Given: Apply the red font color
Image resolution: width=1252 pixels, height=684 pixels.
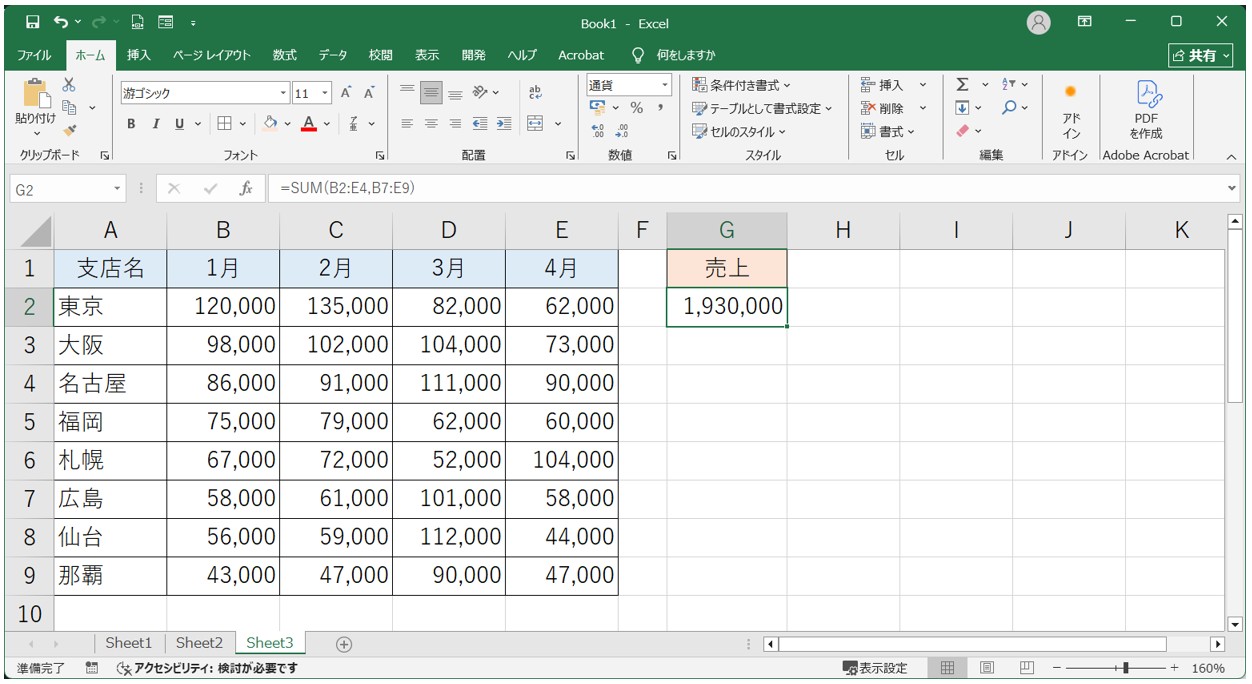Looking at the screenshot, I should (x=309, y=124).
